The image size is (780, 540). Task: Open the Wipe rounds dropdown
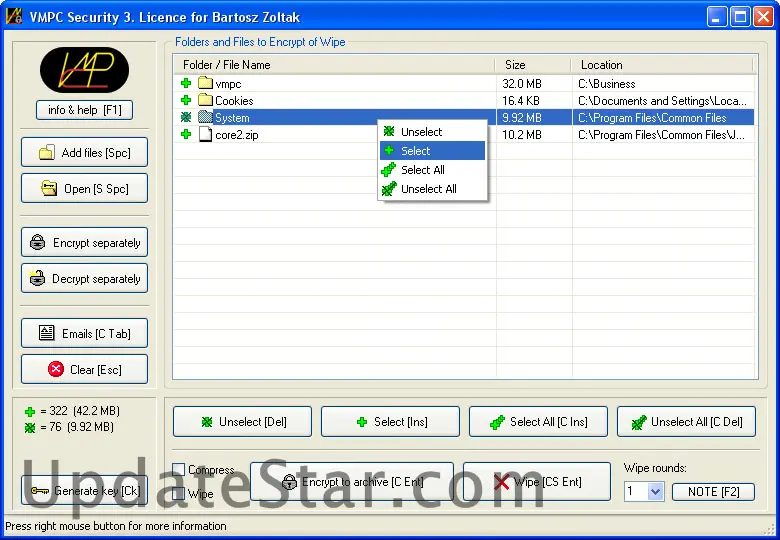click(656, 491)
